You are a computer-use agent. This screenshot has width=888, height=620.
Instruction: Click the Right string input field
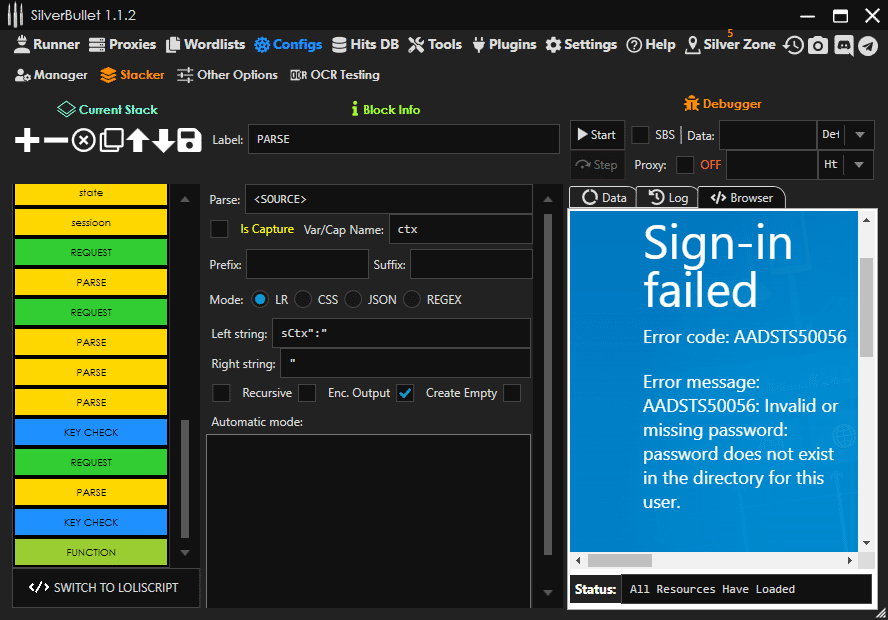click(405, 363)
